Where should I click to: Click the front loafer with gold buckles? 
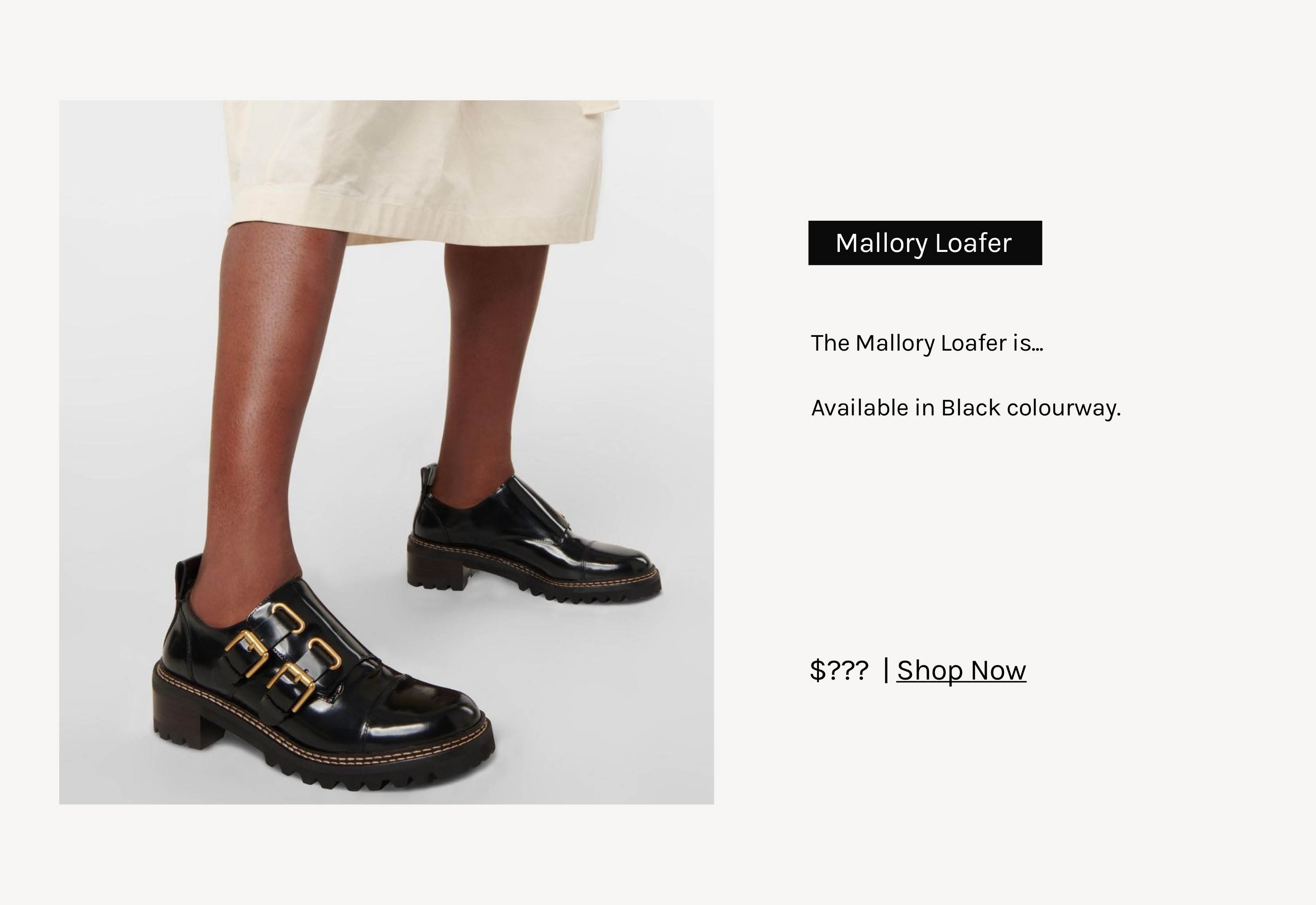pyautogui.click(x=323, y=675)
